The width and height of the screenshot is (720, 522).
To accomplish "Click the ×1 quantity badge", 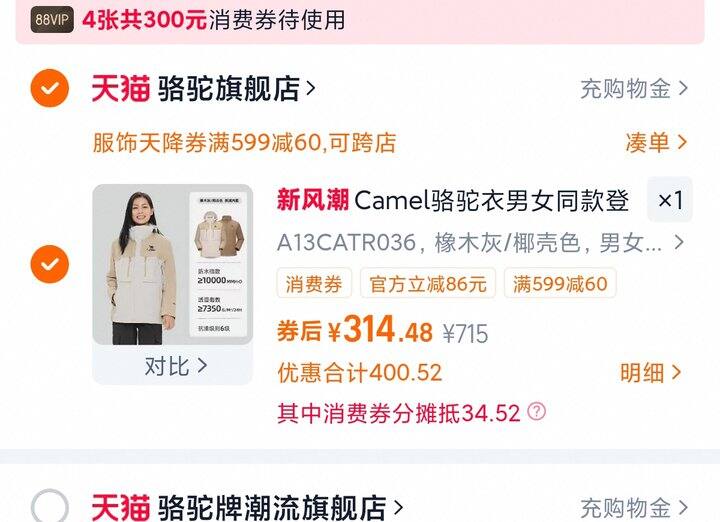I will click(x=669, y=200).
